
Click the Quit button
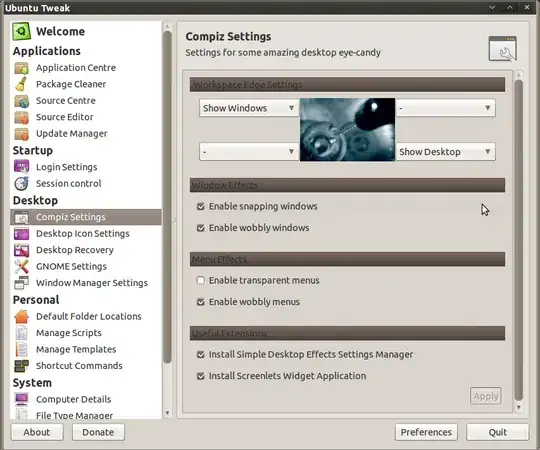497,432
